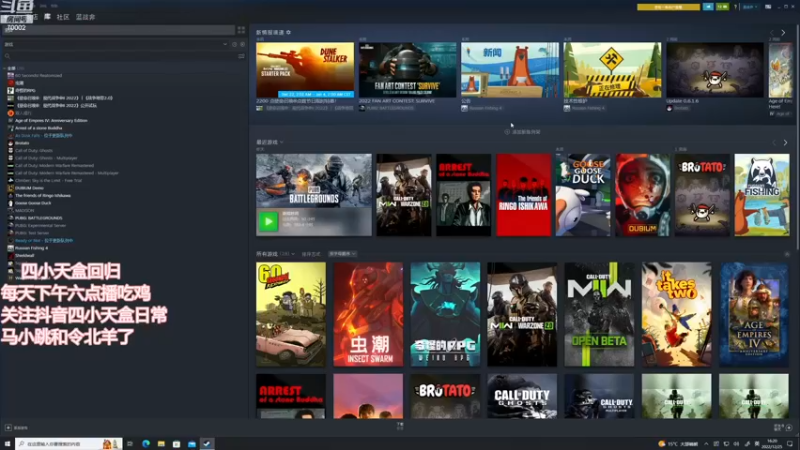The width and height of the screenshot is (800, 450).
Task: Expand the recent games shelf dropdown
Action: (282, 142)
